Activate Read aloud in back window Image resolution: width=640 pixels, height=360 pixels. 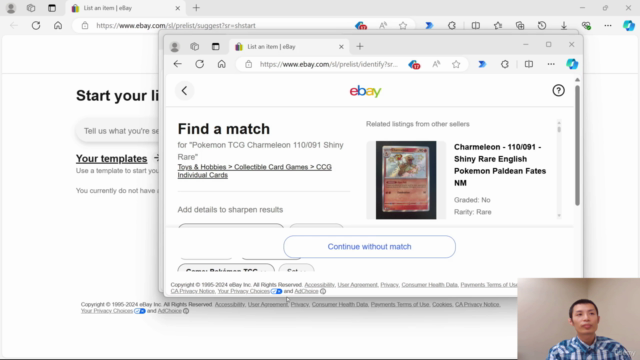(383, 25)
